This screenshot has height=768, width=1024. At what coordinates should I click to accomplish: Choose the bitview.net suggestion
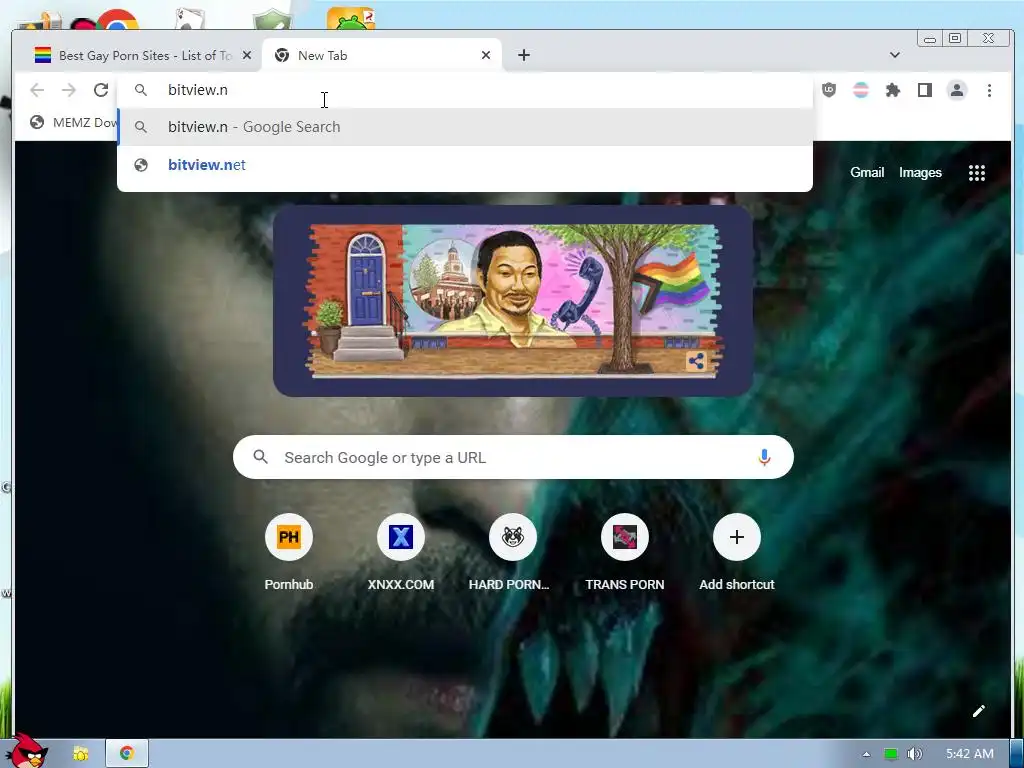click(x=465, y=165)
